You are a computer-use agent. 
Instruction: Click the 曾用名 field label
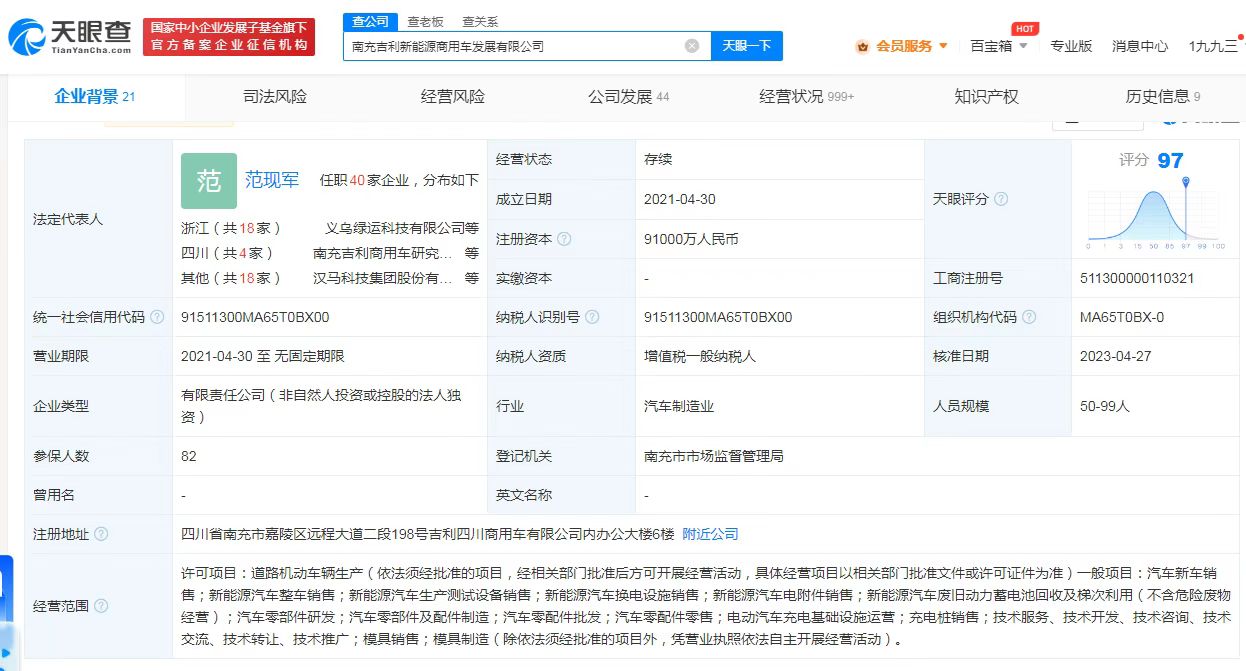click(54, 495)
